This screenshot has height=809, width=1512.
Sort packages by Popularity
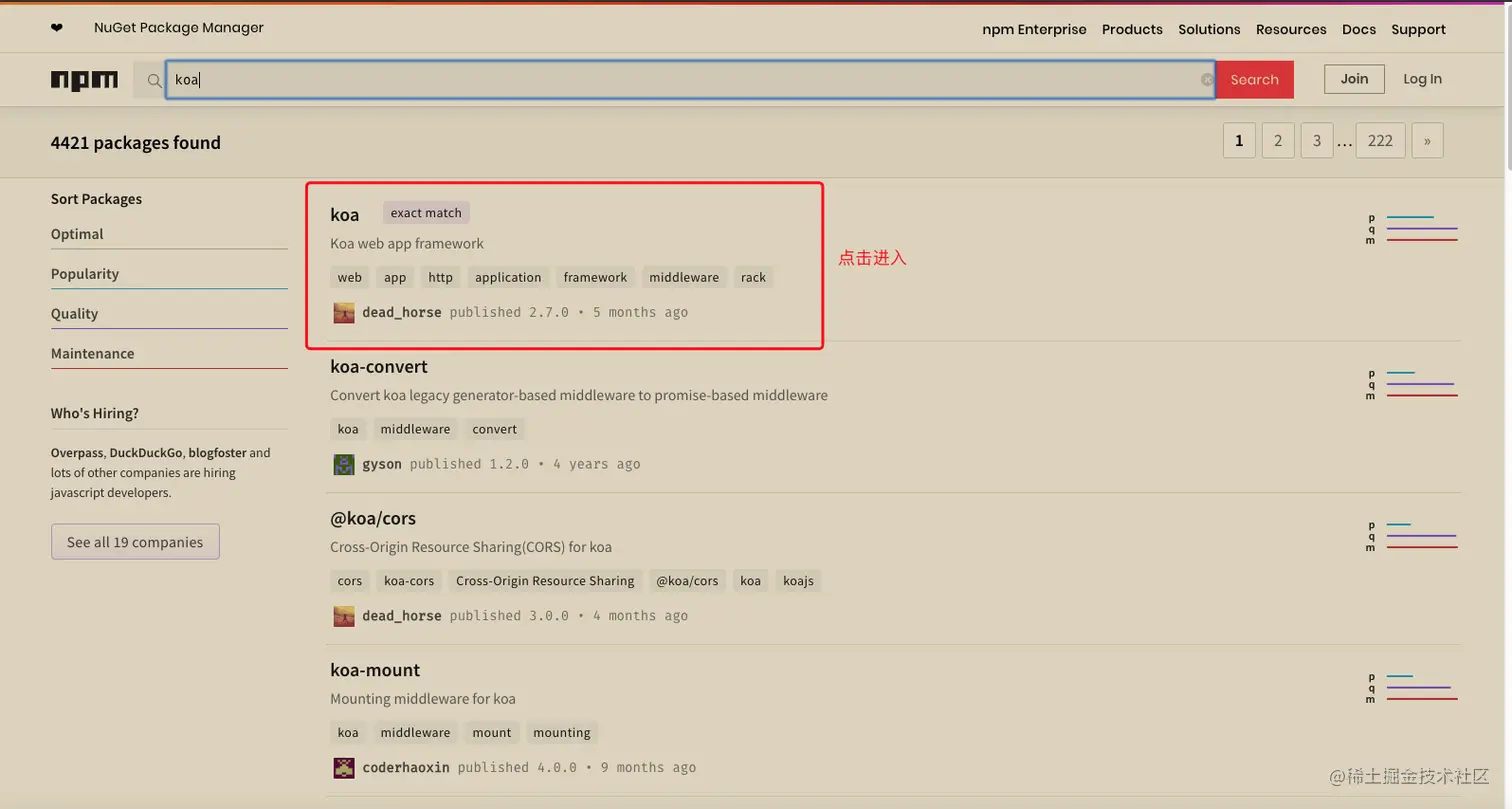click(x=85, y=274)
